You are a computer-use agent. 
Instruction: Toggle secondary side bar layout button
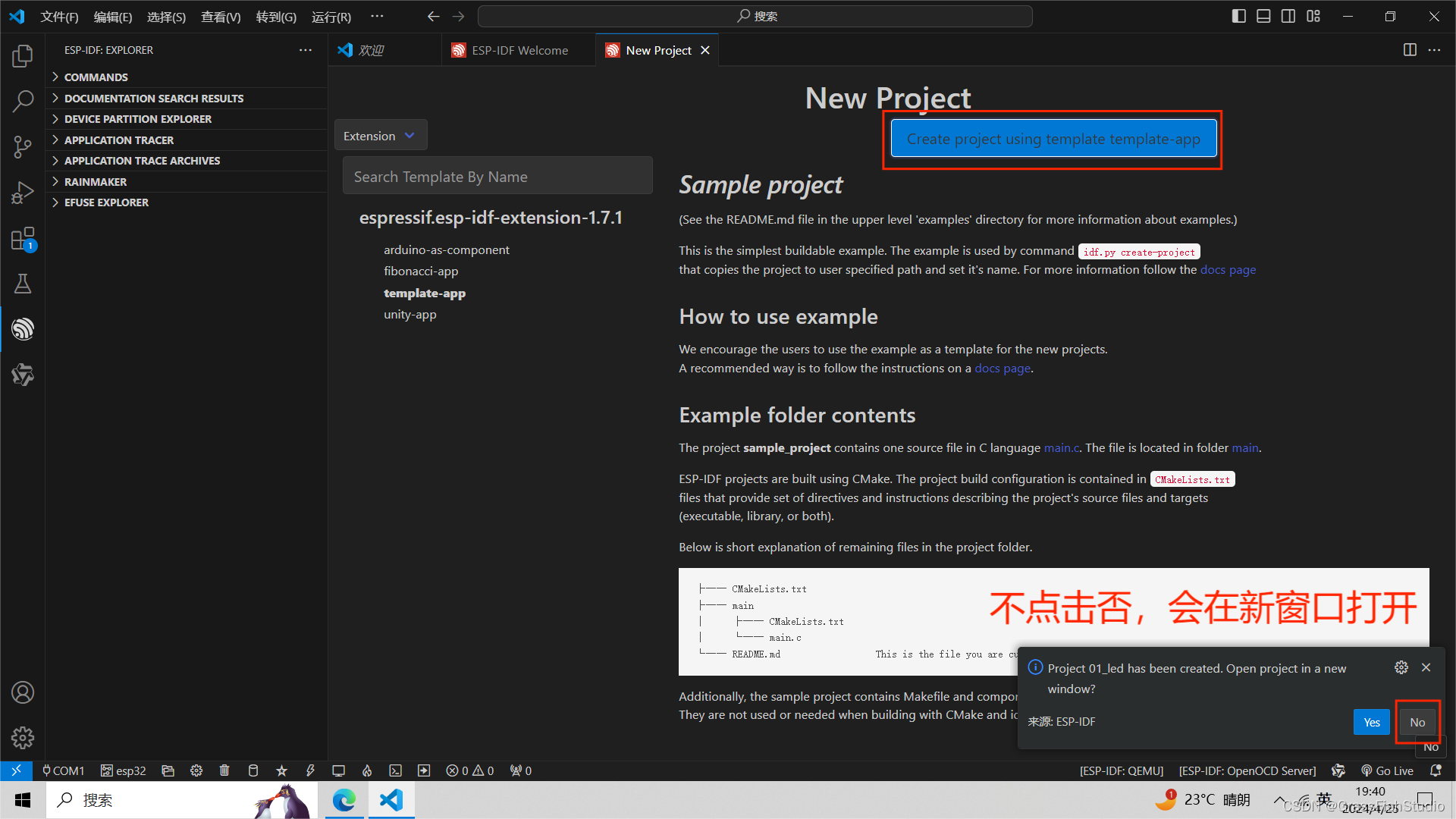1288,16
